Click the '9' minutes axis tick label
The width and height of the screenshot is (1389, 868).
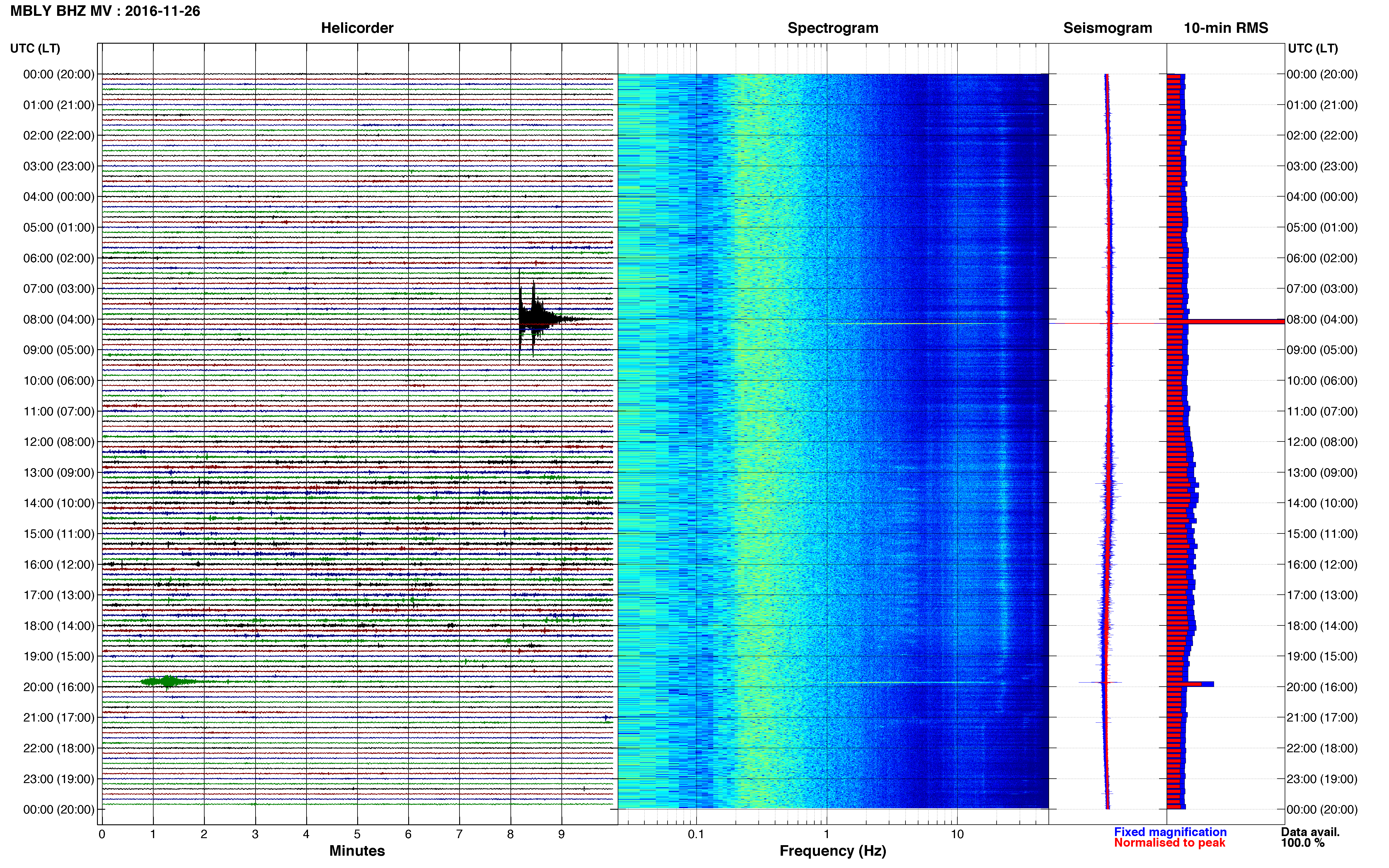pyautogui.click(x=561, y=834)
